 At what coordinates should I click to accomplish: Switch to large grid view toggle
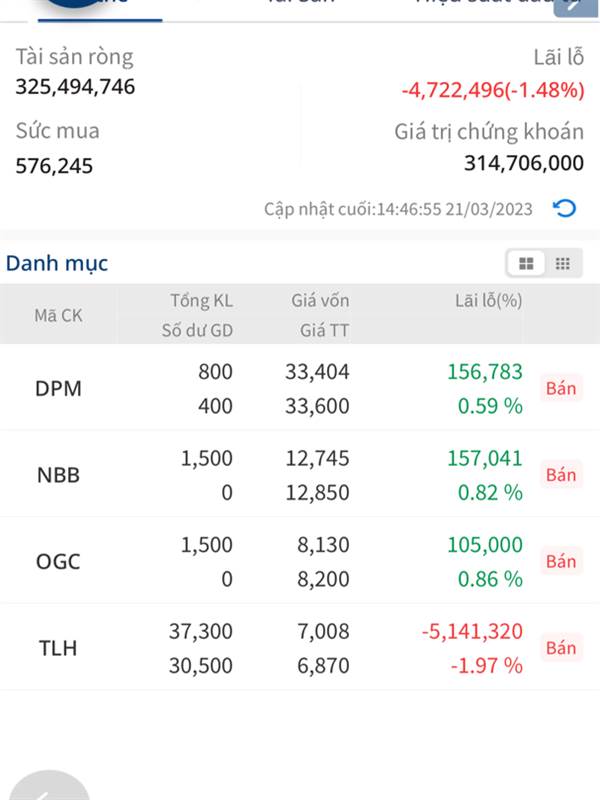(x=526, y=264)
